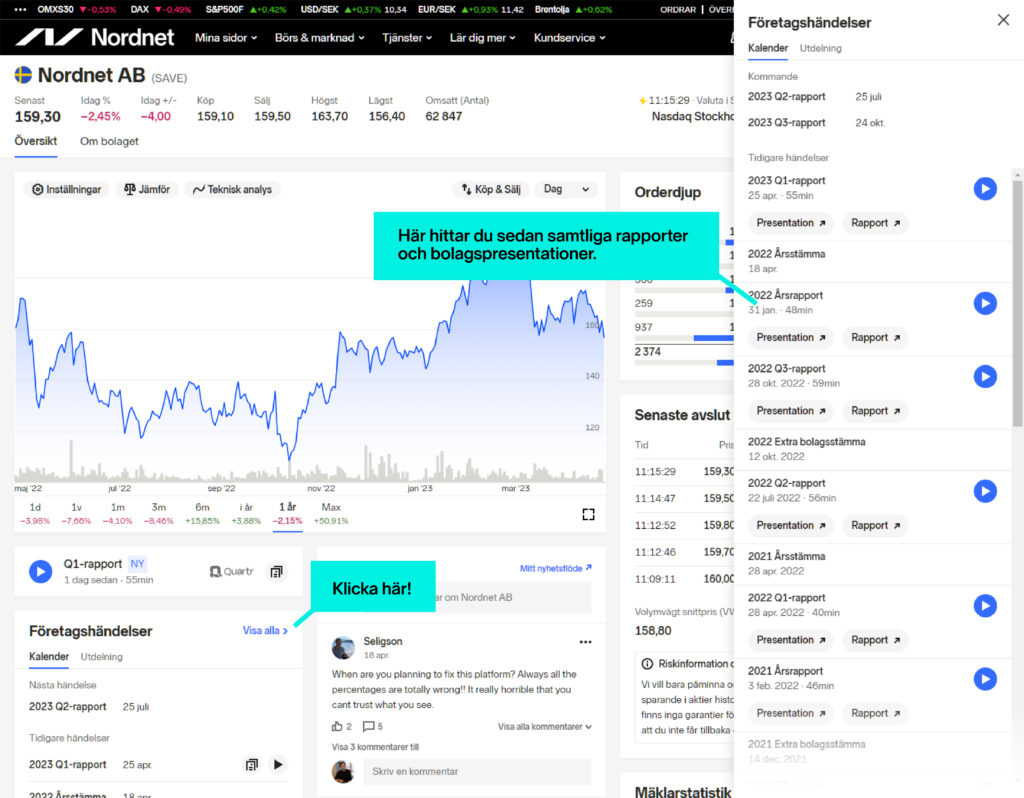Open the Inställningar chart settings

pos(66,189)
